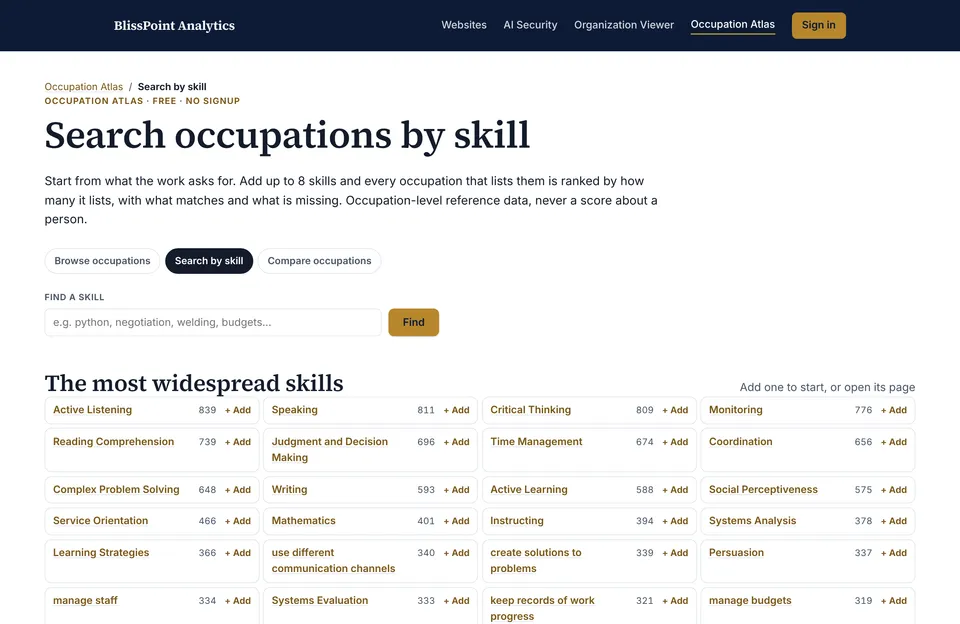This screenshot has width=960, height=624.
Task: Open the Websites nav item
Action: 464,25
